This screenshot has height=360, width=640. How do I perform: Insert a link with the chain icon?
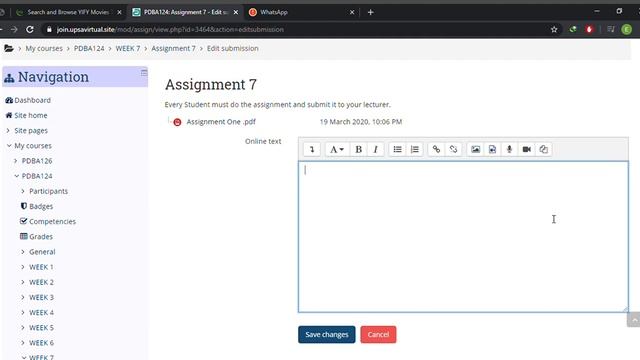point(436,149)
